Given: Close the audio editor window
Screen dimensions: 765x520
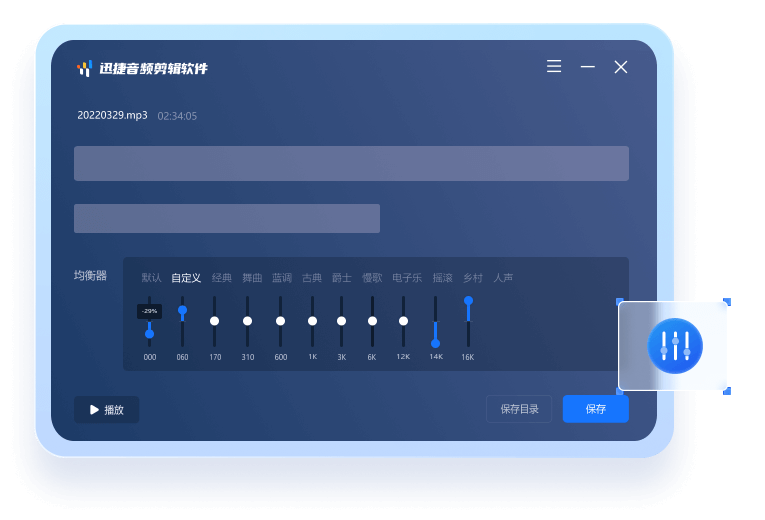Looking at the screenshot, I should point(621,67).
